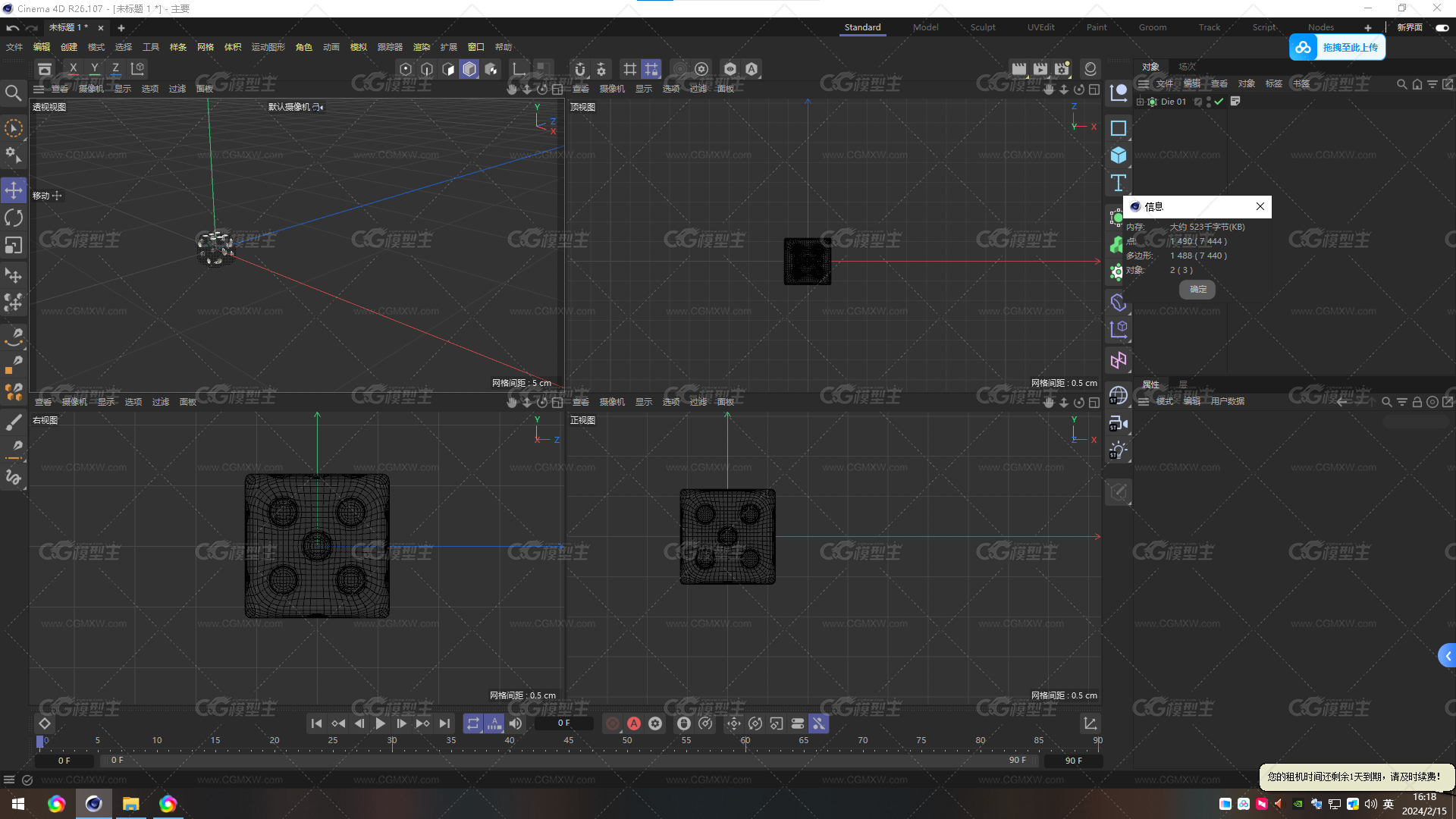The width and height of the screenshot is (1456, 819).
Task: Open the 创建 menu
Action: pos(69,47)
